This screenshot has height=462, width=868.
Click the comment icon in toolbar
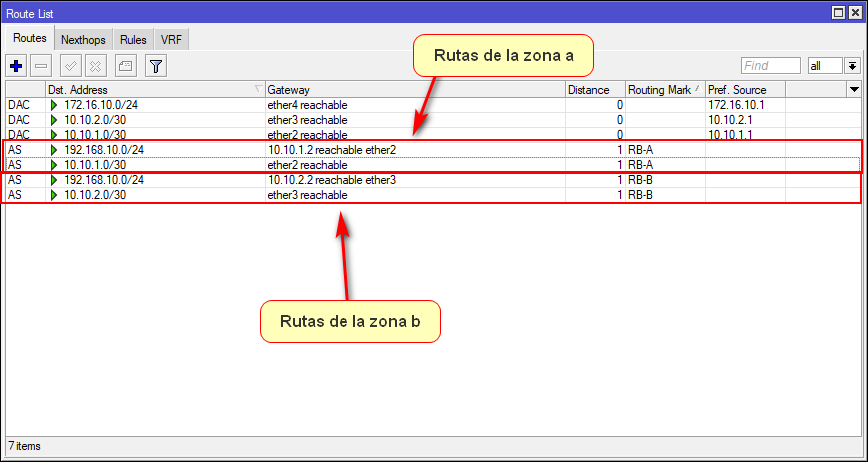point(125,66)
